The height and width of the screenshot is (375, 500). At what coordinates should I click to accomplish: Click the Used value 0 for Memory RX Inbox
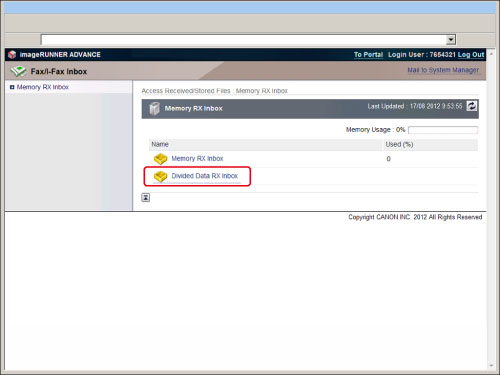388,159
